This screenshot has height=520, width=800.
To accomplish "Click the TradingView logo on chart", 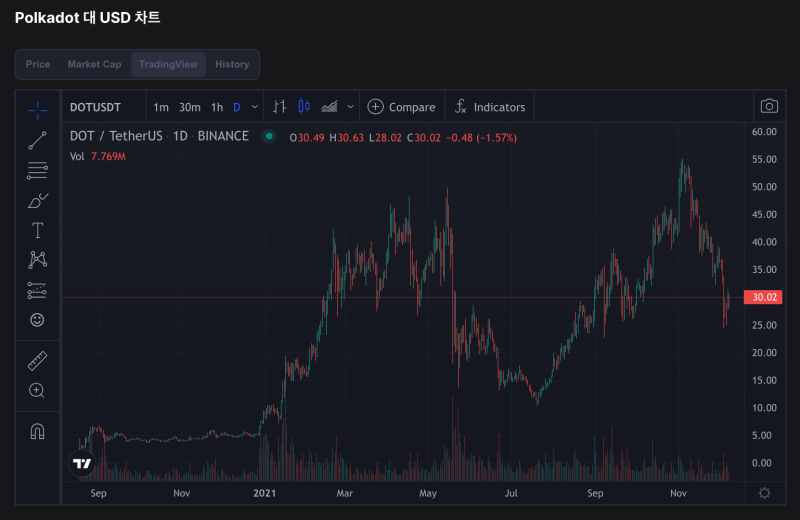I will tap(82, 463).
